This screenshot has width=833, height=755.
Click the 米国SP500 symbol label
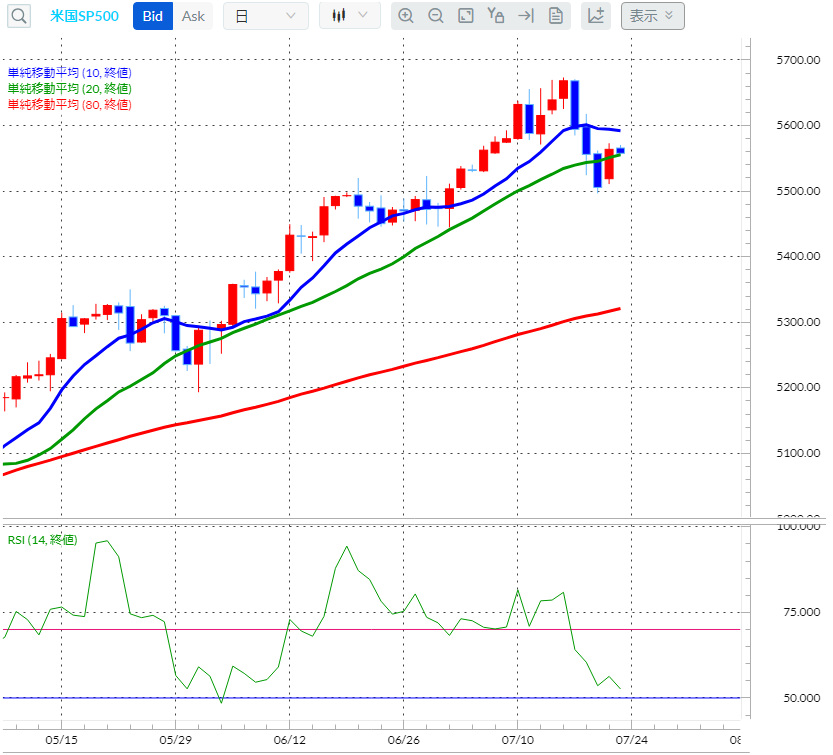(x=85, y=16)
